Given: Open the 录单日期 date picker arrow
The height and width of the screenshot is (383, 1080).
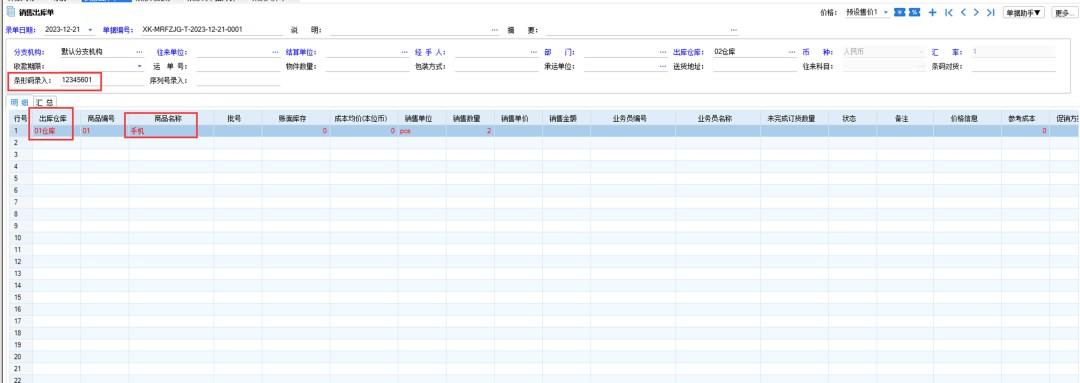Looking at the screenshot, I should pyautogui.click(x=90, y=30).
